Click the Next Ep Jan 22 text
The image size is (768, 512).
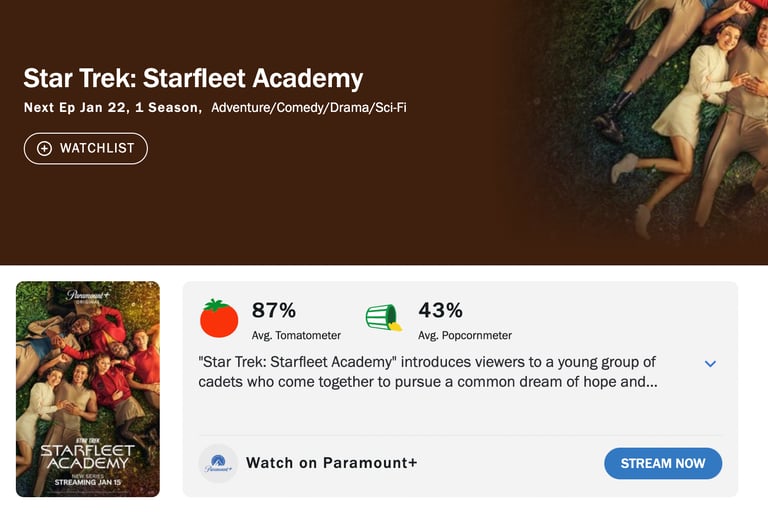click(83, 108)
